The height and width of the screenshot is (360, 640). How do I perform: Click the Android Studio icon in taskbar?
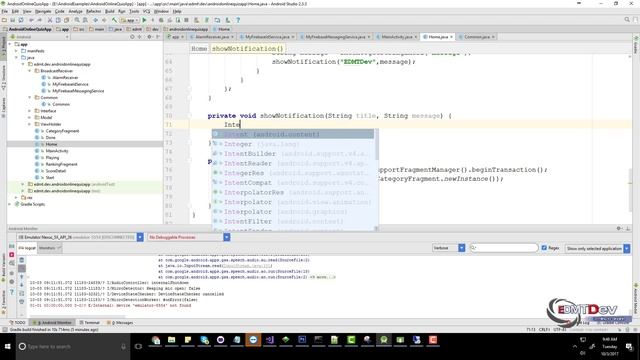tap(384, 340)
